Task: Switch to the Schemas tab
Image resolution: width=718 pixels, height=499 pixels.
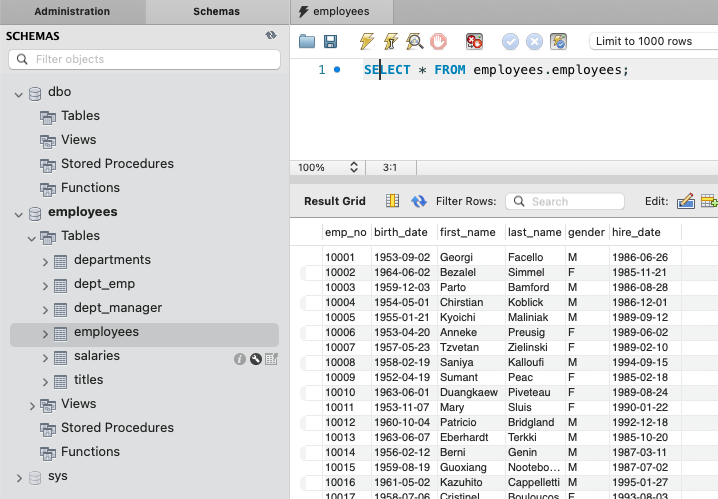Action: 216,11
